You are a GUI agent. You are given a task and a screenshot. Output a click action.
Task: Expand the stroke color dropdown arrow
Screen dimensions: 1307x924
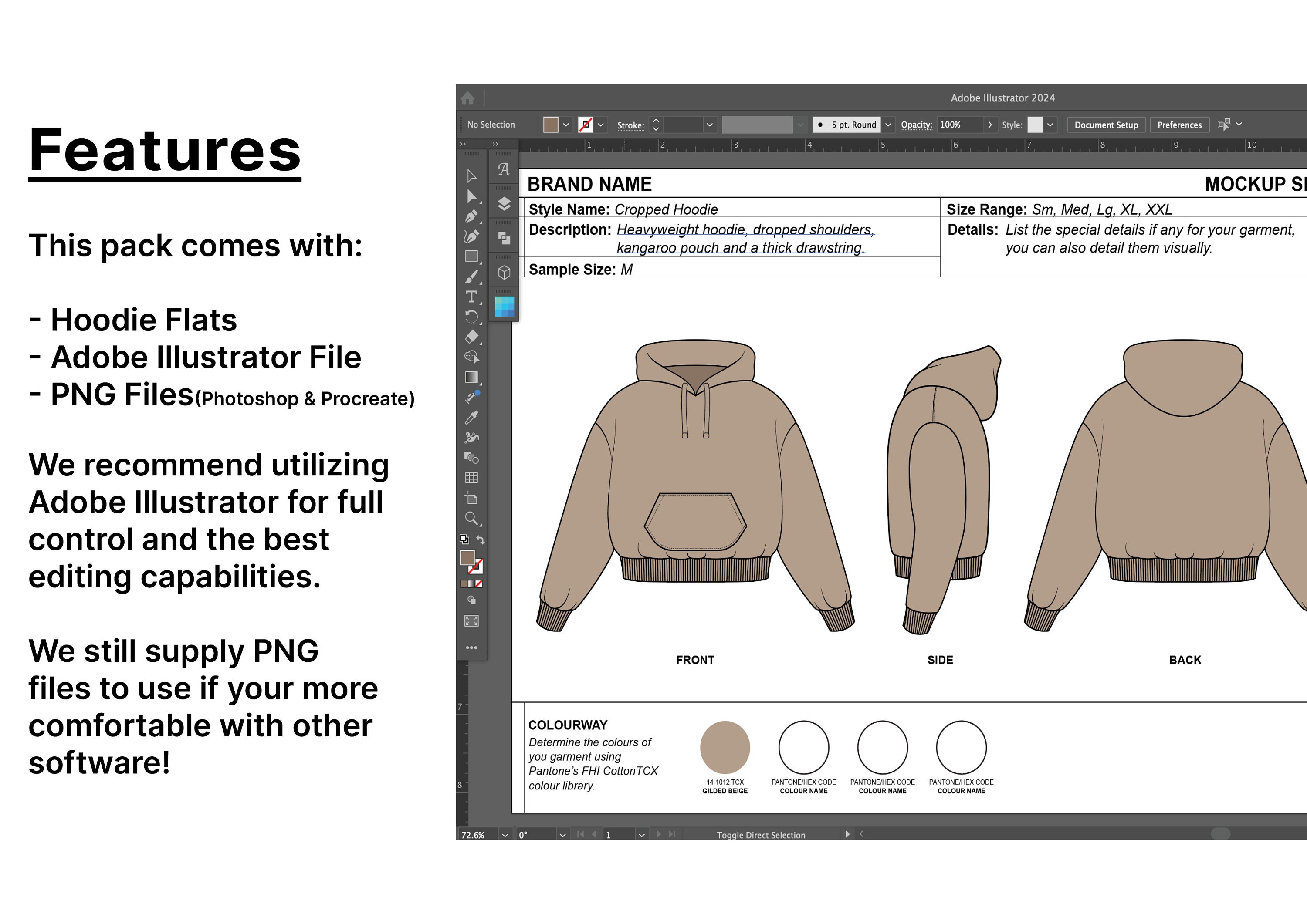click(x=600, y=125)
